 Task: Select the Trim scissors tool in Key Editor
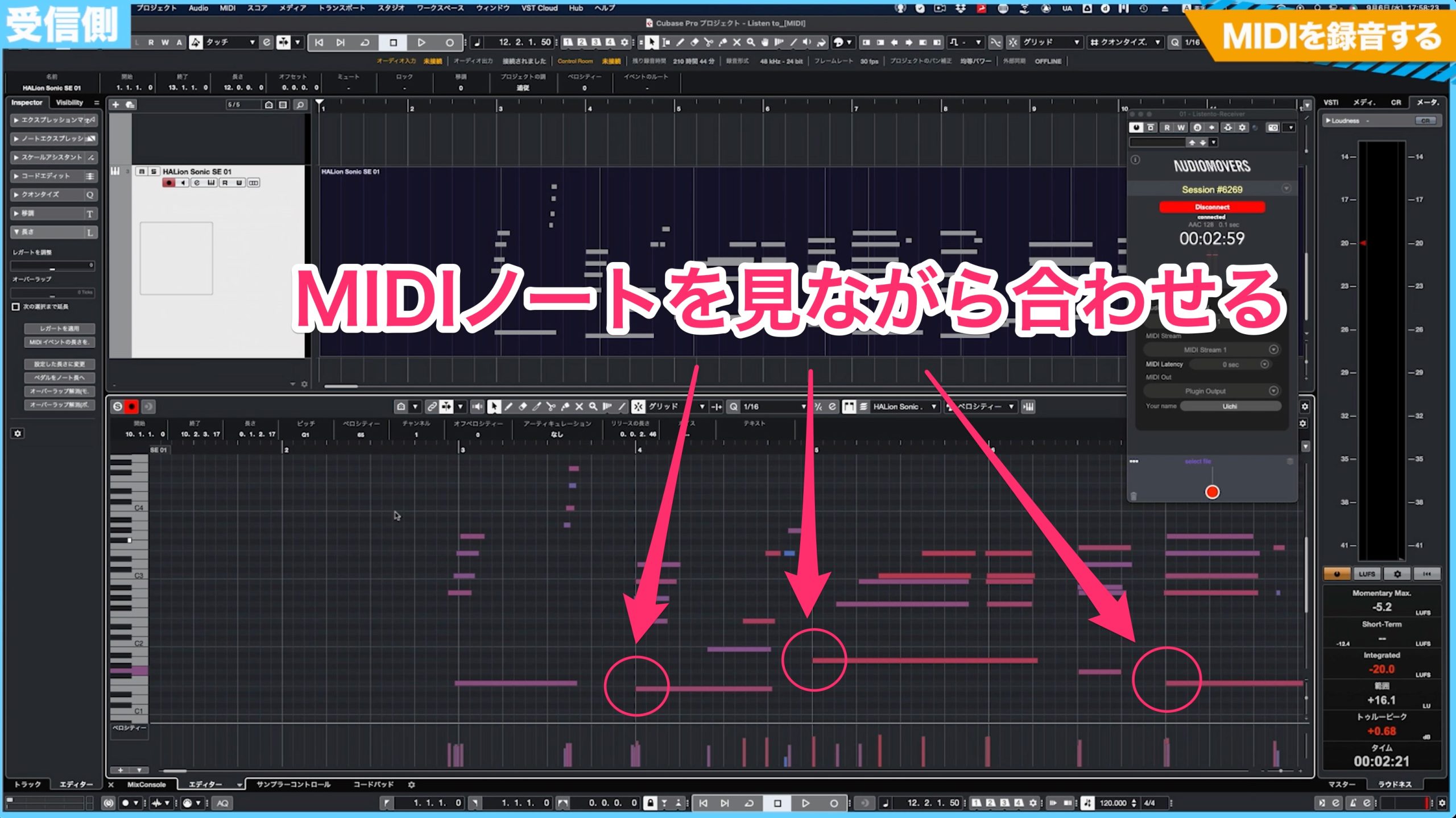pos(537,406)
